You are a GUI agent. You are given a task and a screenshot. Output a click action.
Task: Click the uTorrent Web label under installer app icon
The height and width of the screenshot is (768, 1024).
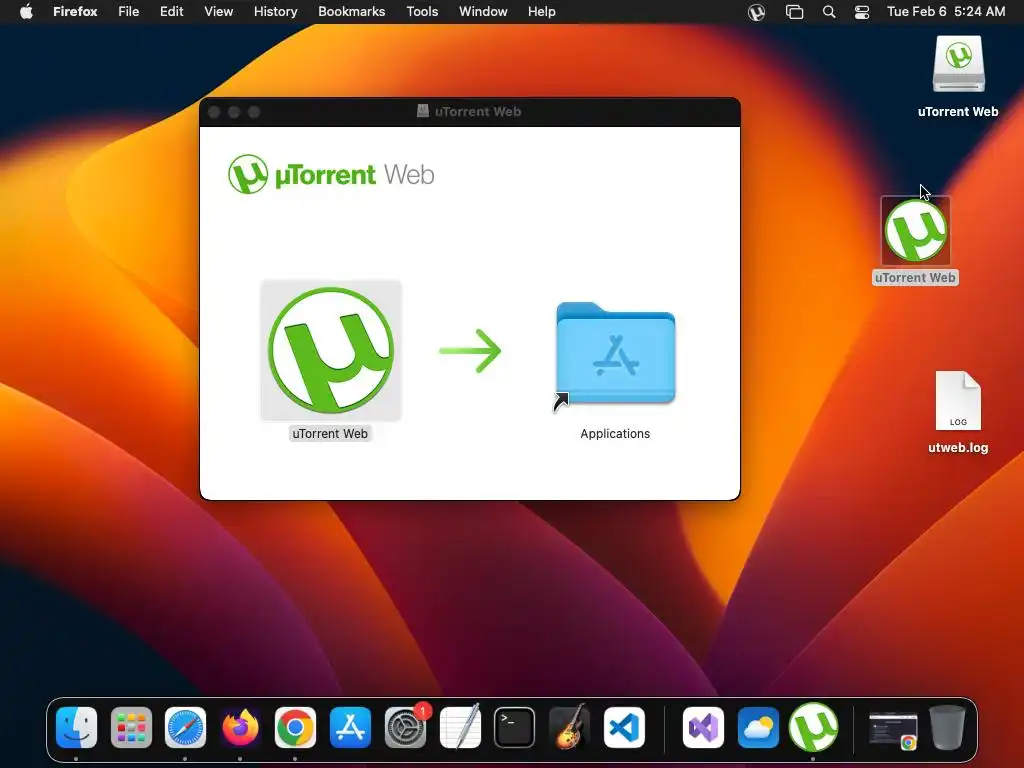point(330,434)
